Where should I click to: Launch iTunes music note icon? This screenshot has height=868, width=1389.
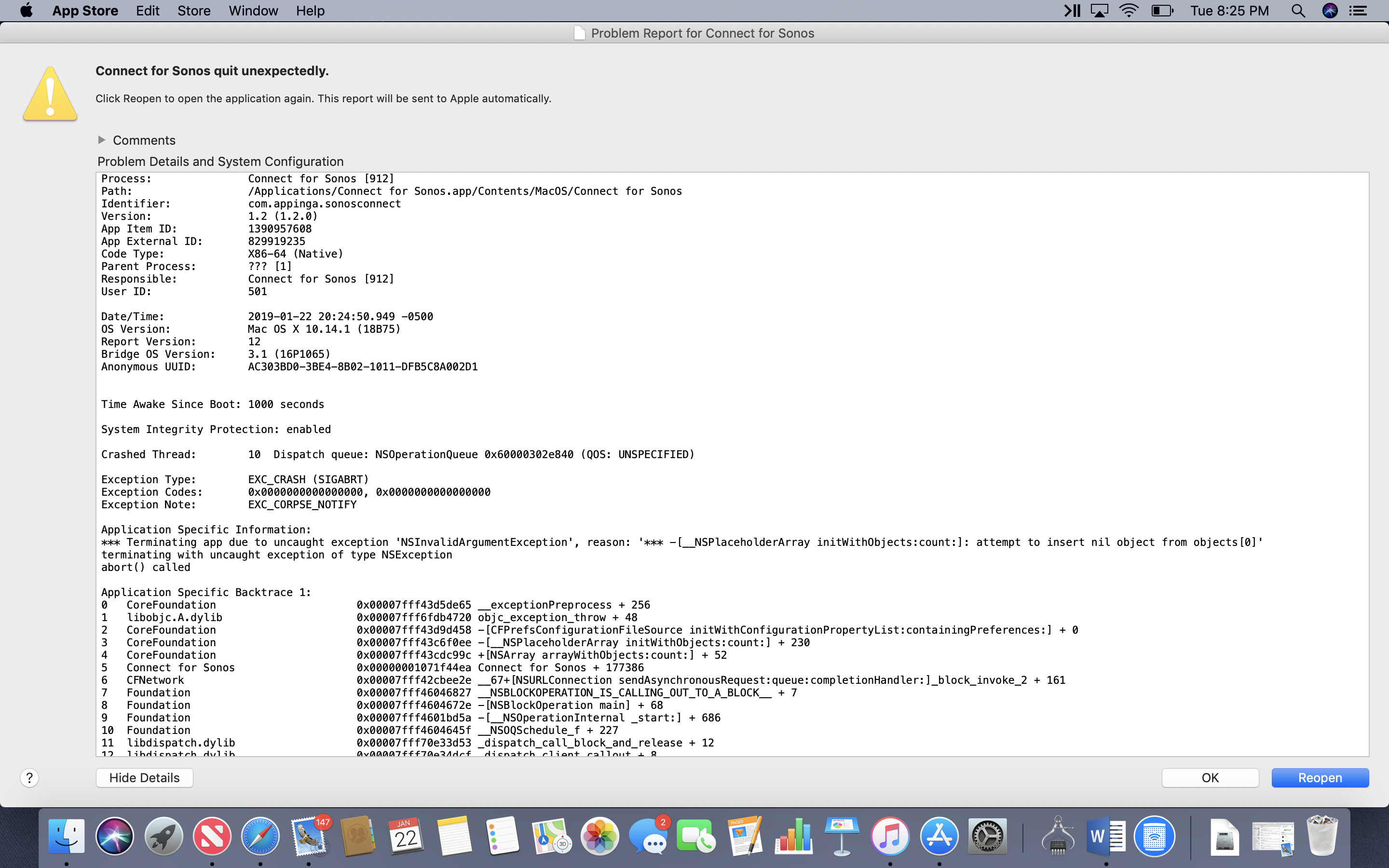tap(890, 836)
